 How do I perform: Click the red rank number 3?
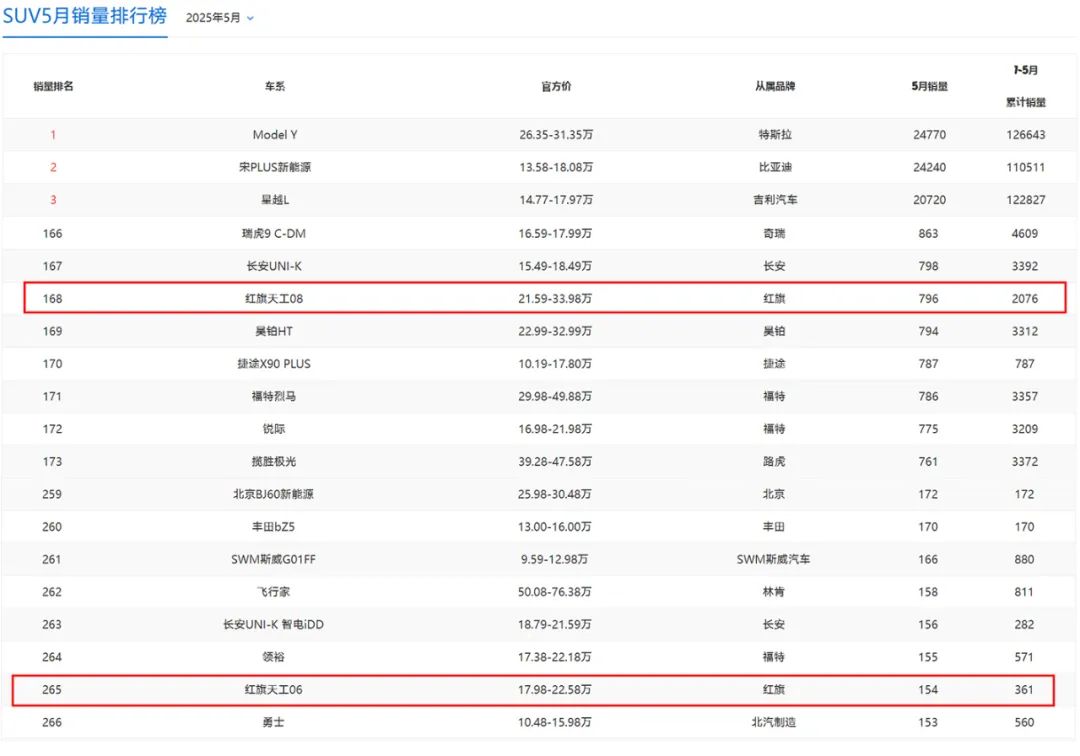[x=53, y=200]
